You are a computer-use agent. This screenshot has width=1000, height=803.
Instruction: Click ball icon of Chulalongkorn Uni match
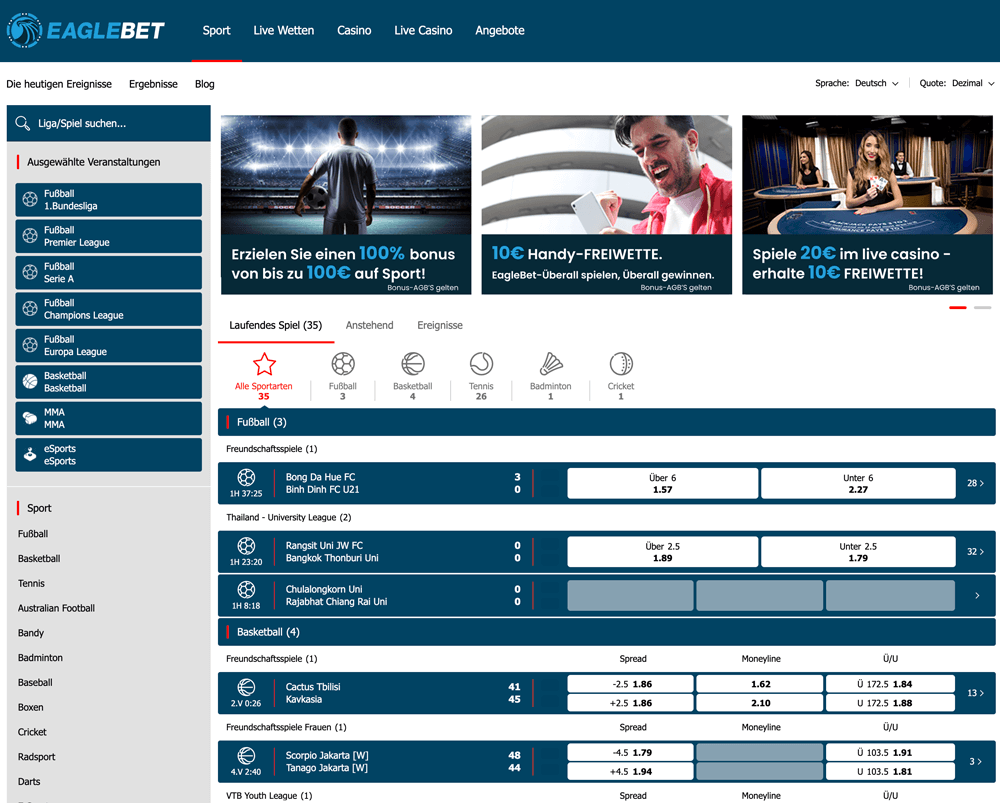point(246,589)
